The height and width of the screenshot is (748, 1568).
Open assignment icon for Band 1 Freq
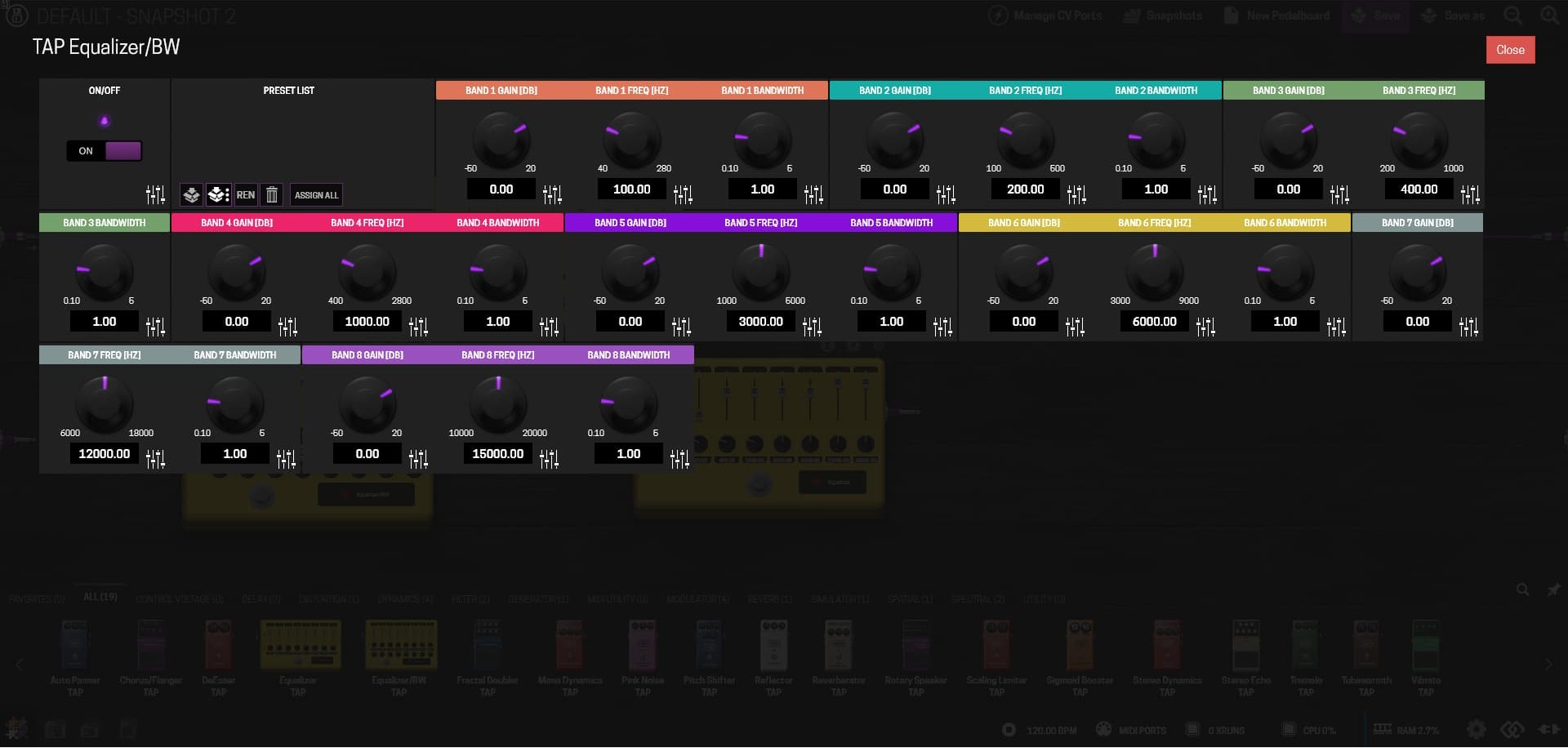click(683, 194)
